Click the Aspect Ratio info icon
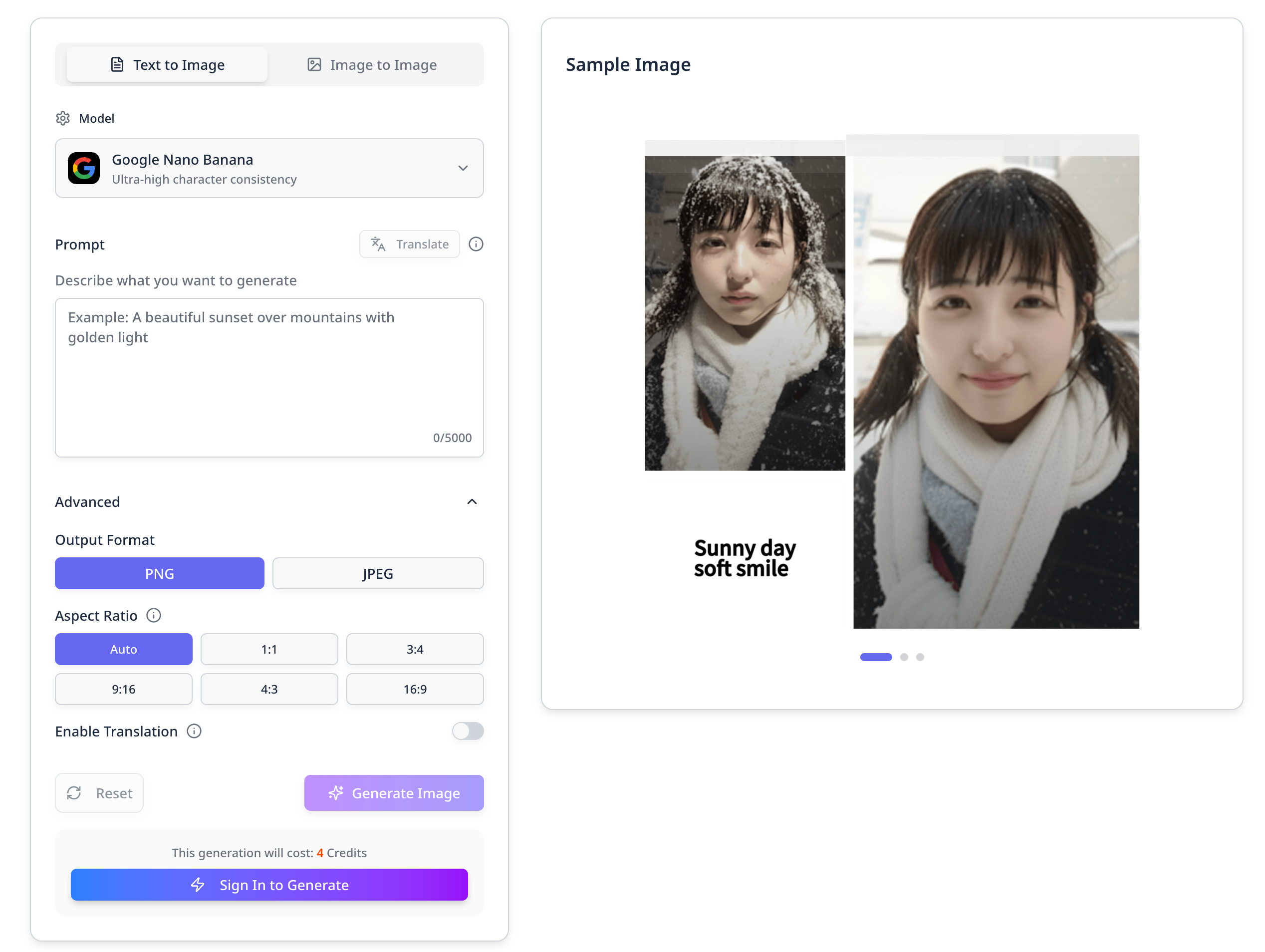 154,615
